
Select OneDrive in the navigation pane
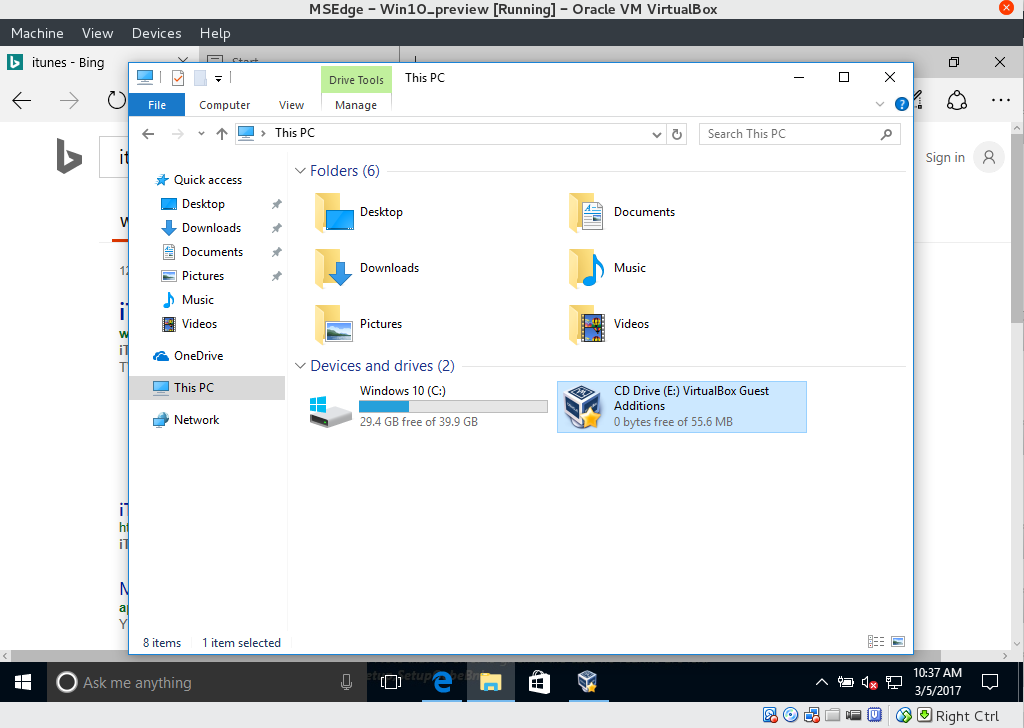[x=199, y=356]
